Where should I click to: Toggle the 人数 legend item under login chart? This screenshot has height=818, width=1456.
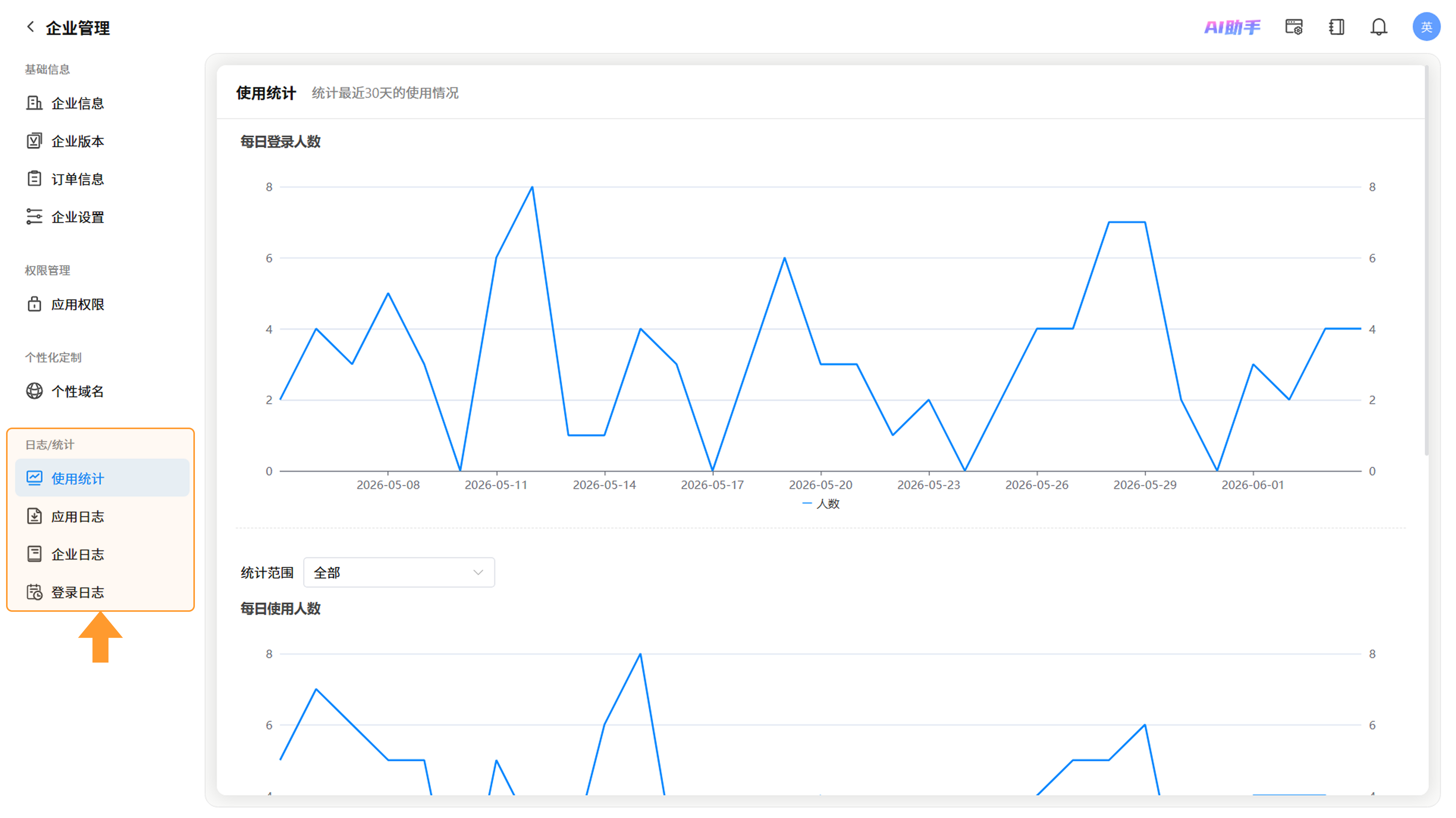point(821,503)
